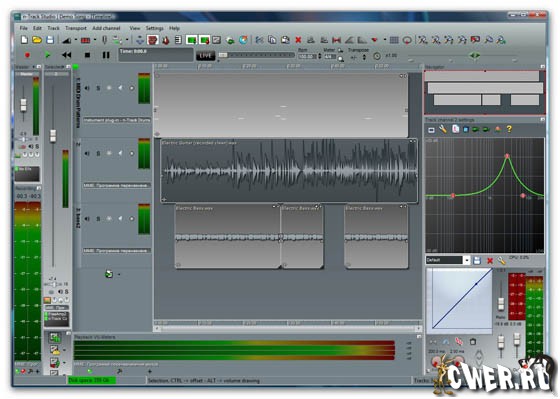Toggle the LIVE input button

pos(205,55)
